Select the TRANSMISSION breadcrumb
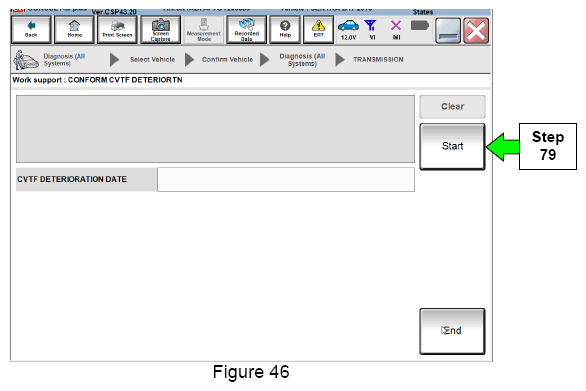 click(x=378, y=60)
